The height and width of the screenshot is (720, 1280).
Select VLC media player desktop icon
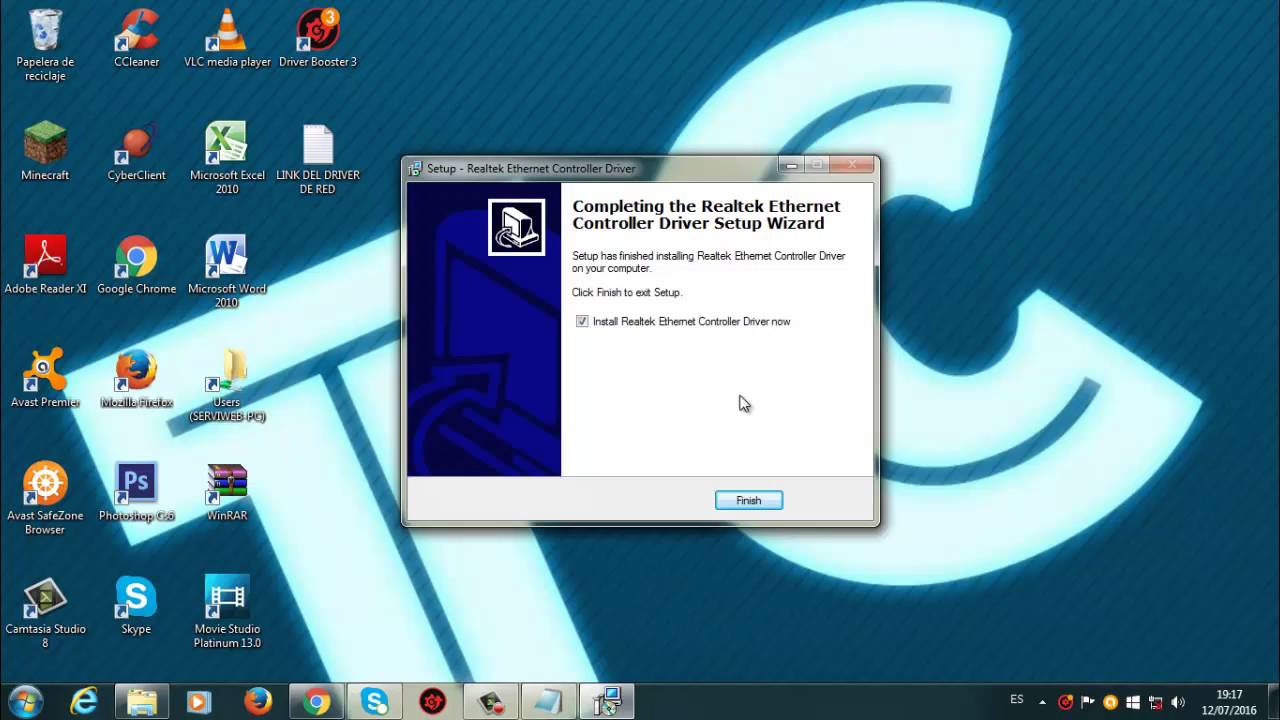pos(227,39)
